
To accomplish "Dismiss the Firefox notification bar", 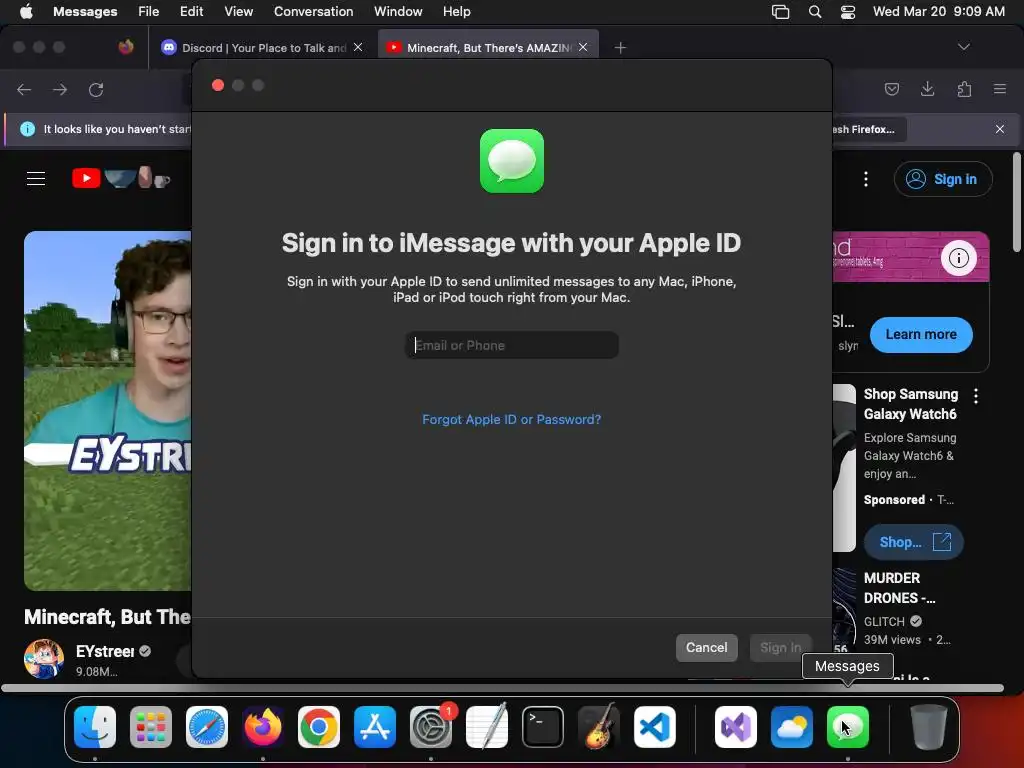I will [x=1000, y=129].
